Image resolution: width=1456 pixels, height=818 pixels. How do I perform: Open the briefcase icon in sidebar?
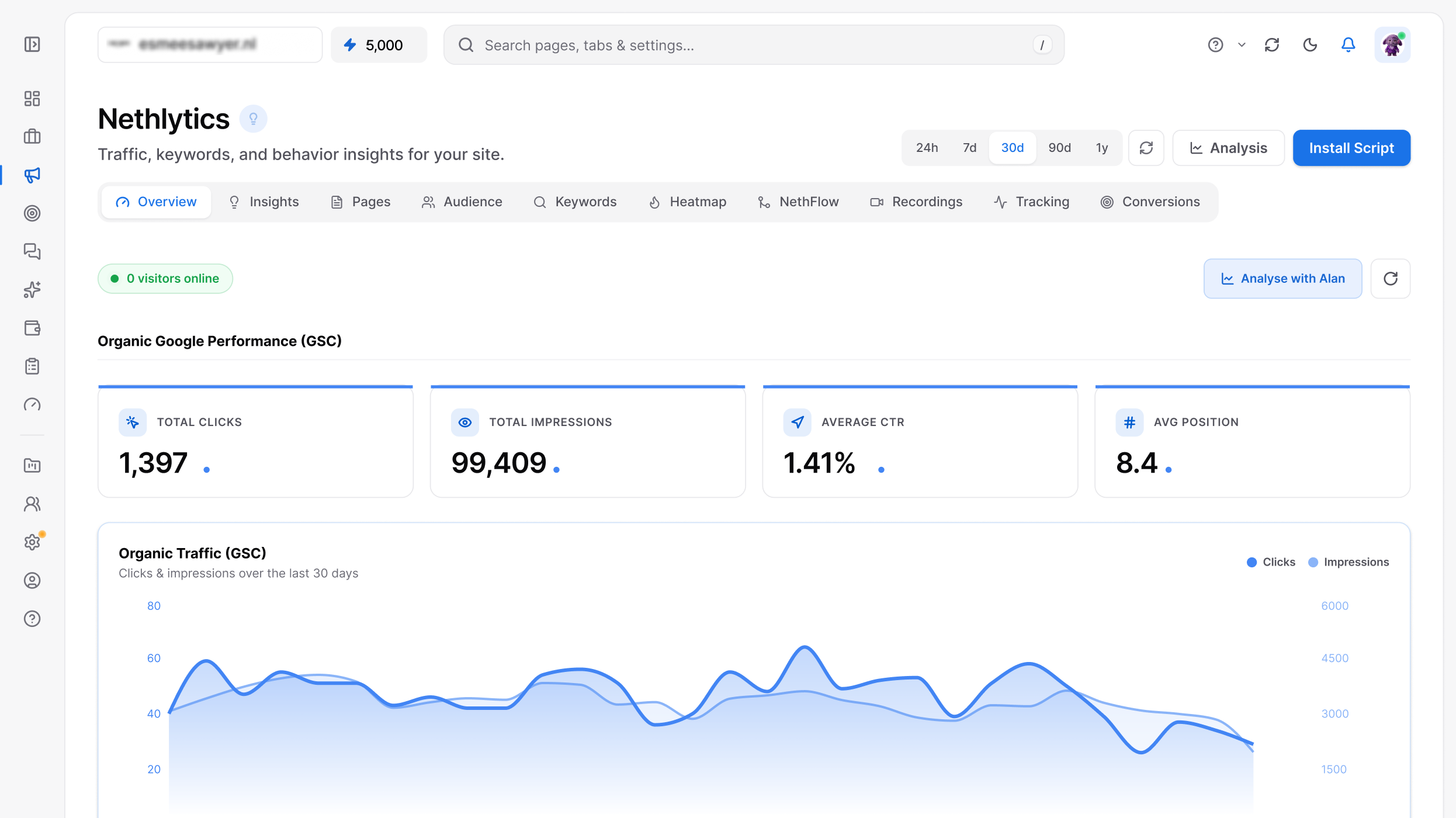point(32,137)
